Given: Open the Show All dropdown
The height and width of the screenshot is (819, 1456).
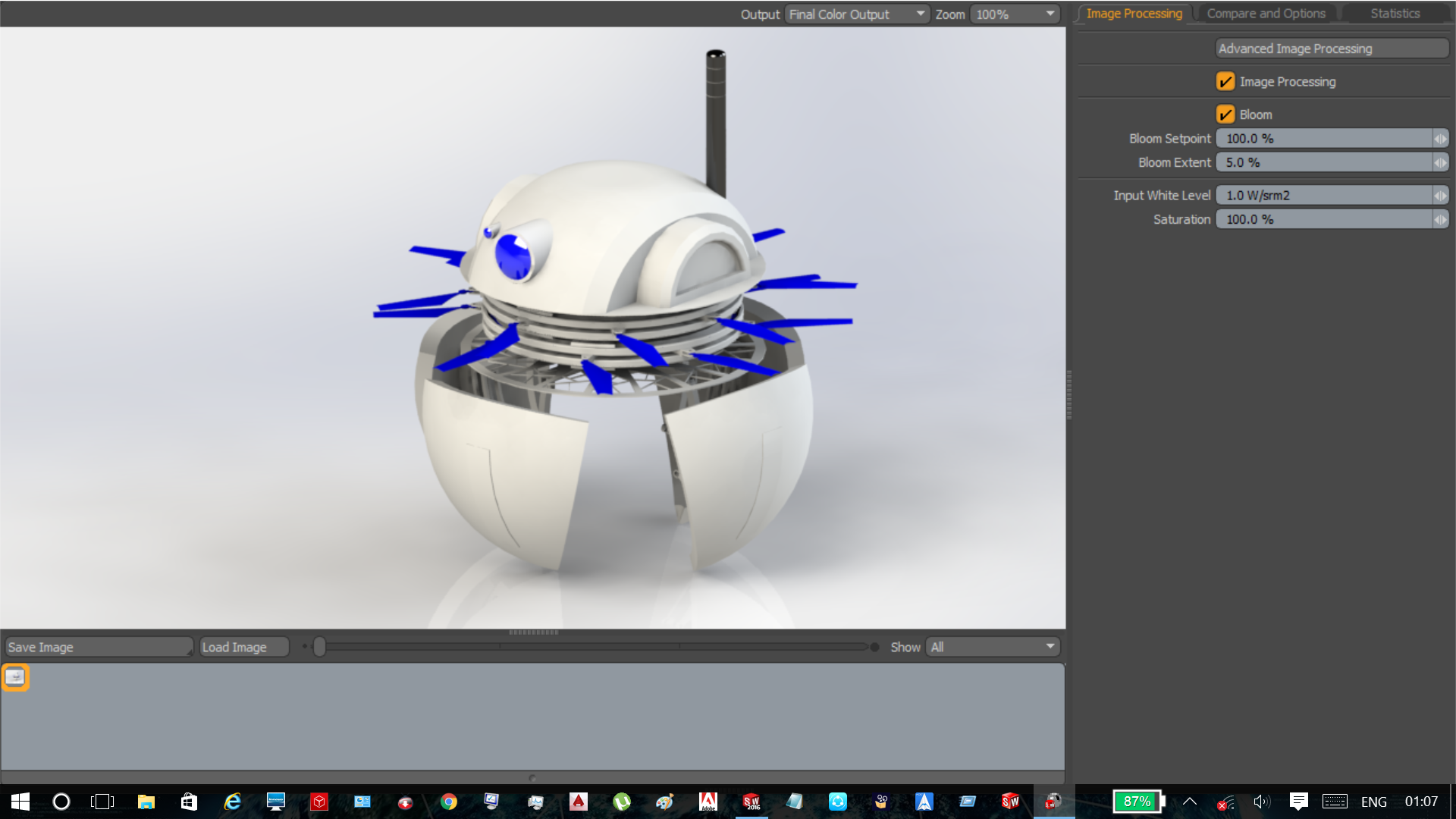Looking at the screenshot, I should (993, 647).
